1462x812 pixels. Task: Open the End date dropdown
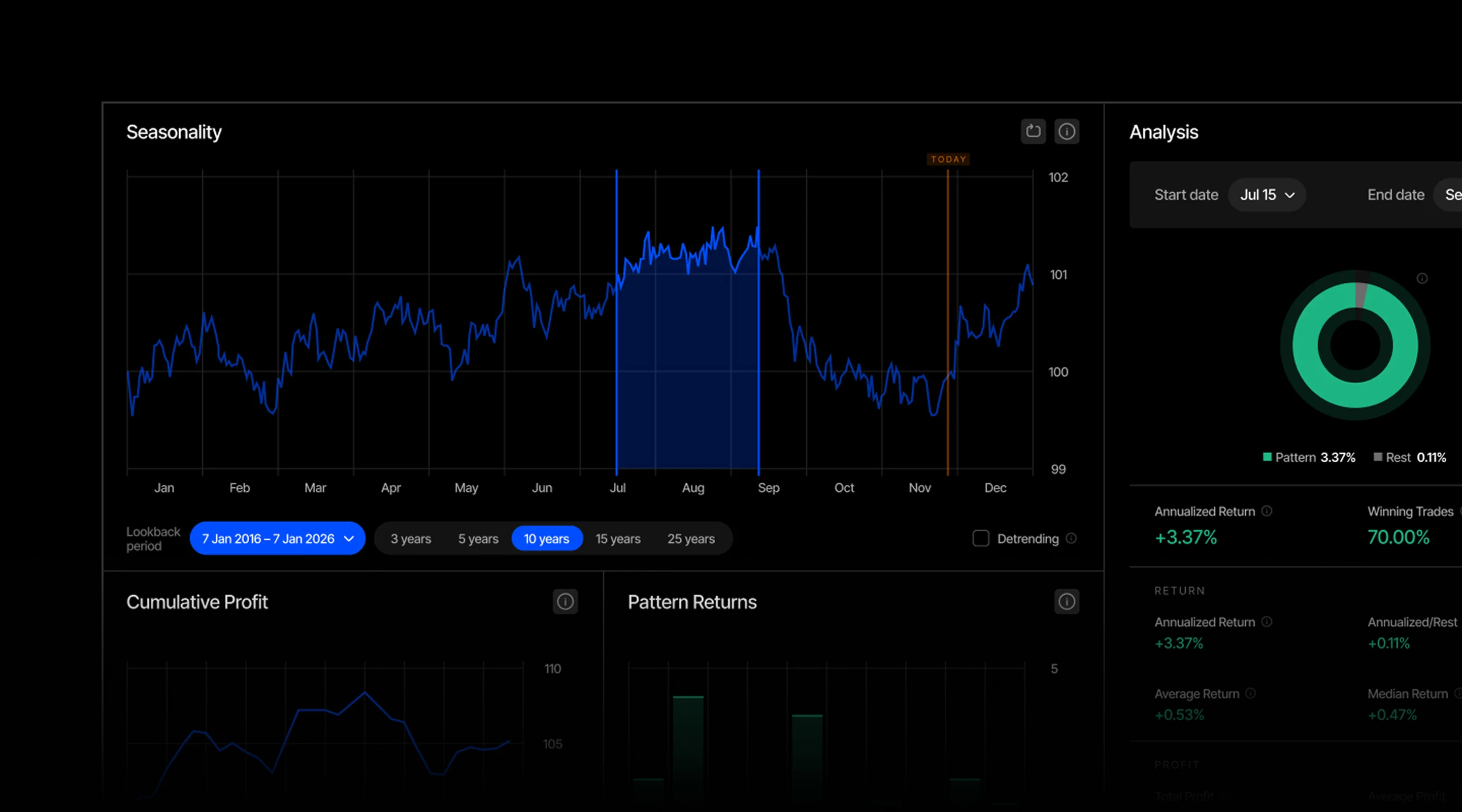pyautogui.click(x=1448, y=195)
